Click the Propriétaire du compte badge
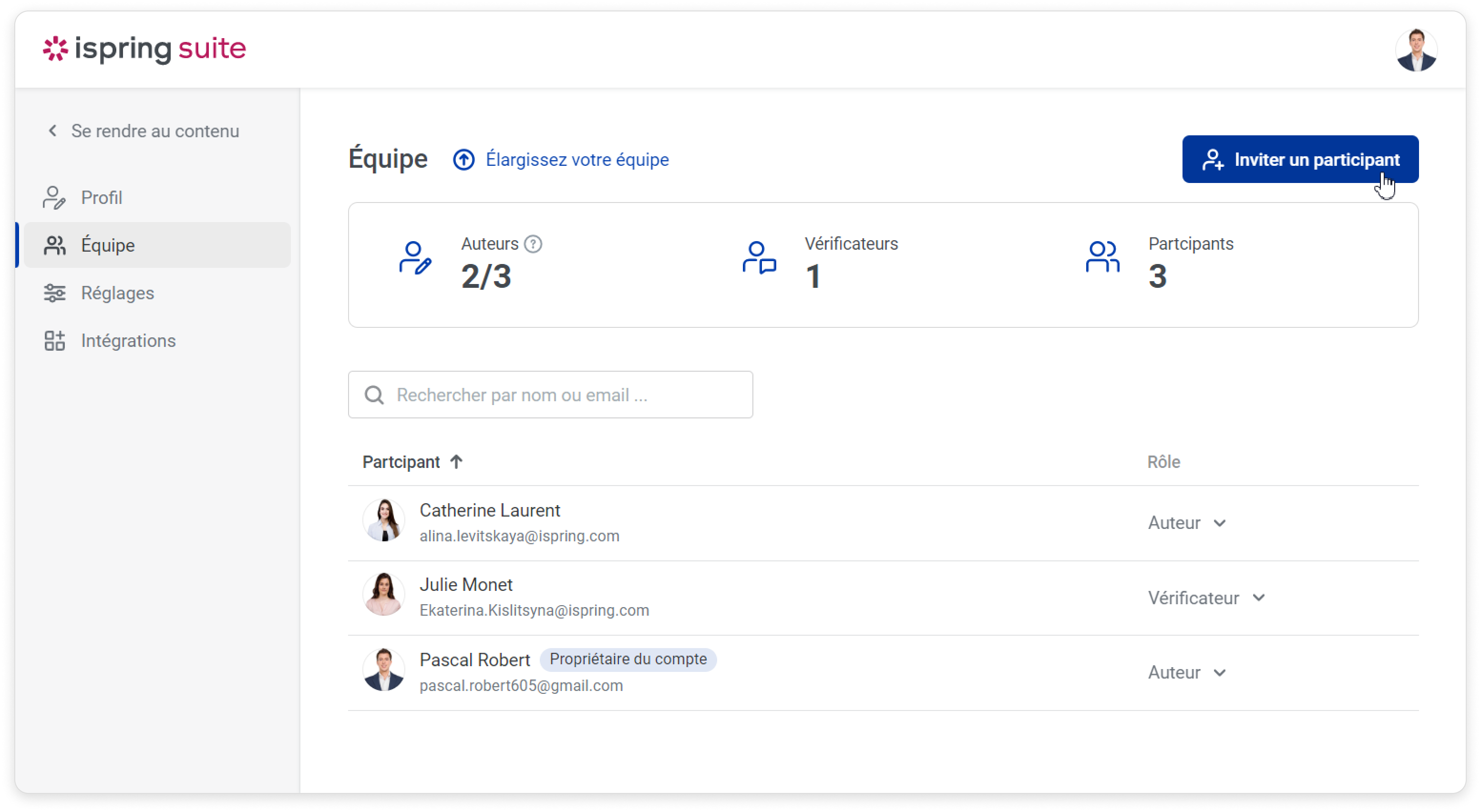Image resolution: width=1481 pixels, height=812 pixels. 628,659
